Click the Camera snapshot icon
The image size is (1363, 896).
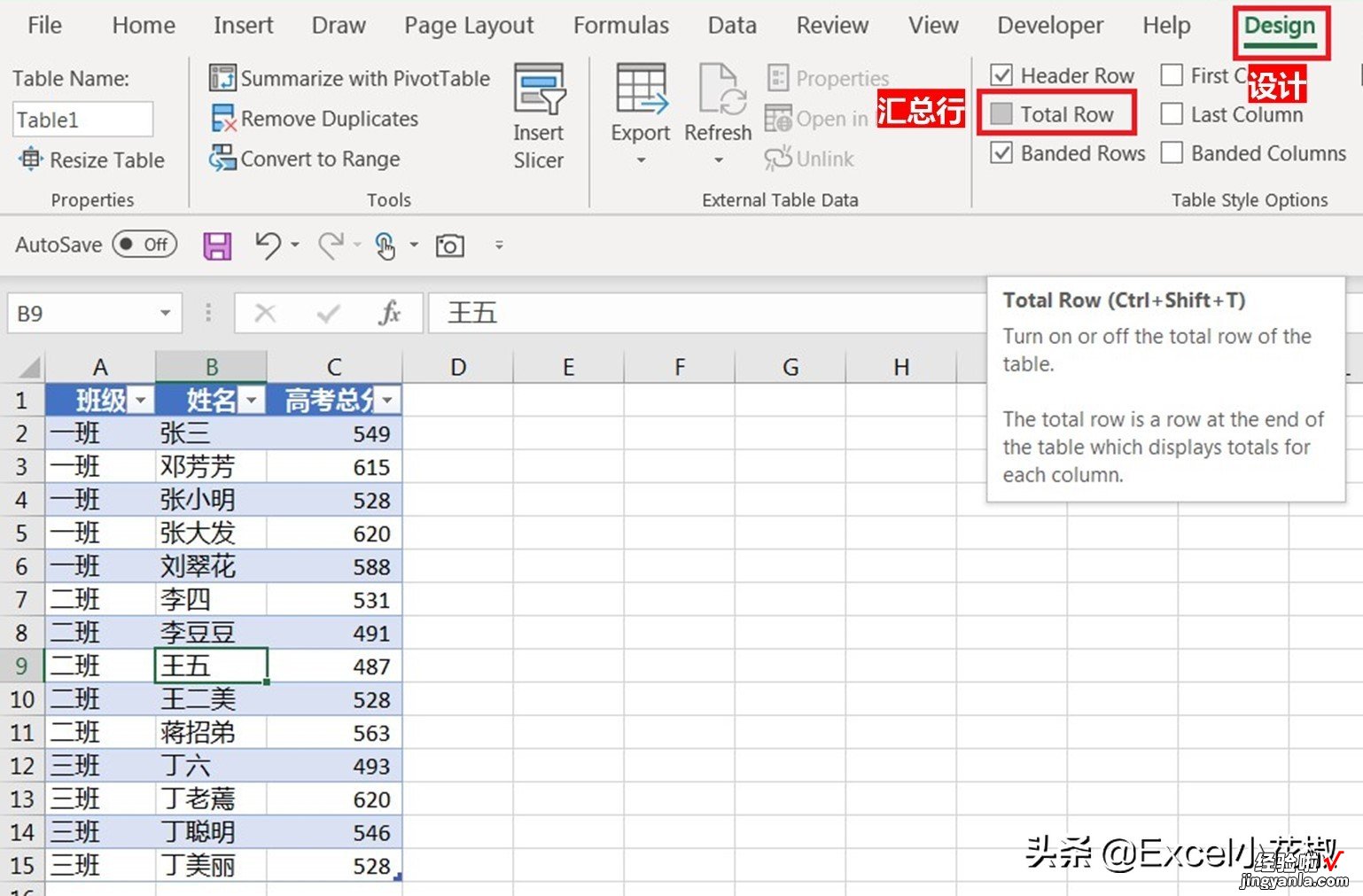point(449,245)
